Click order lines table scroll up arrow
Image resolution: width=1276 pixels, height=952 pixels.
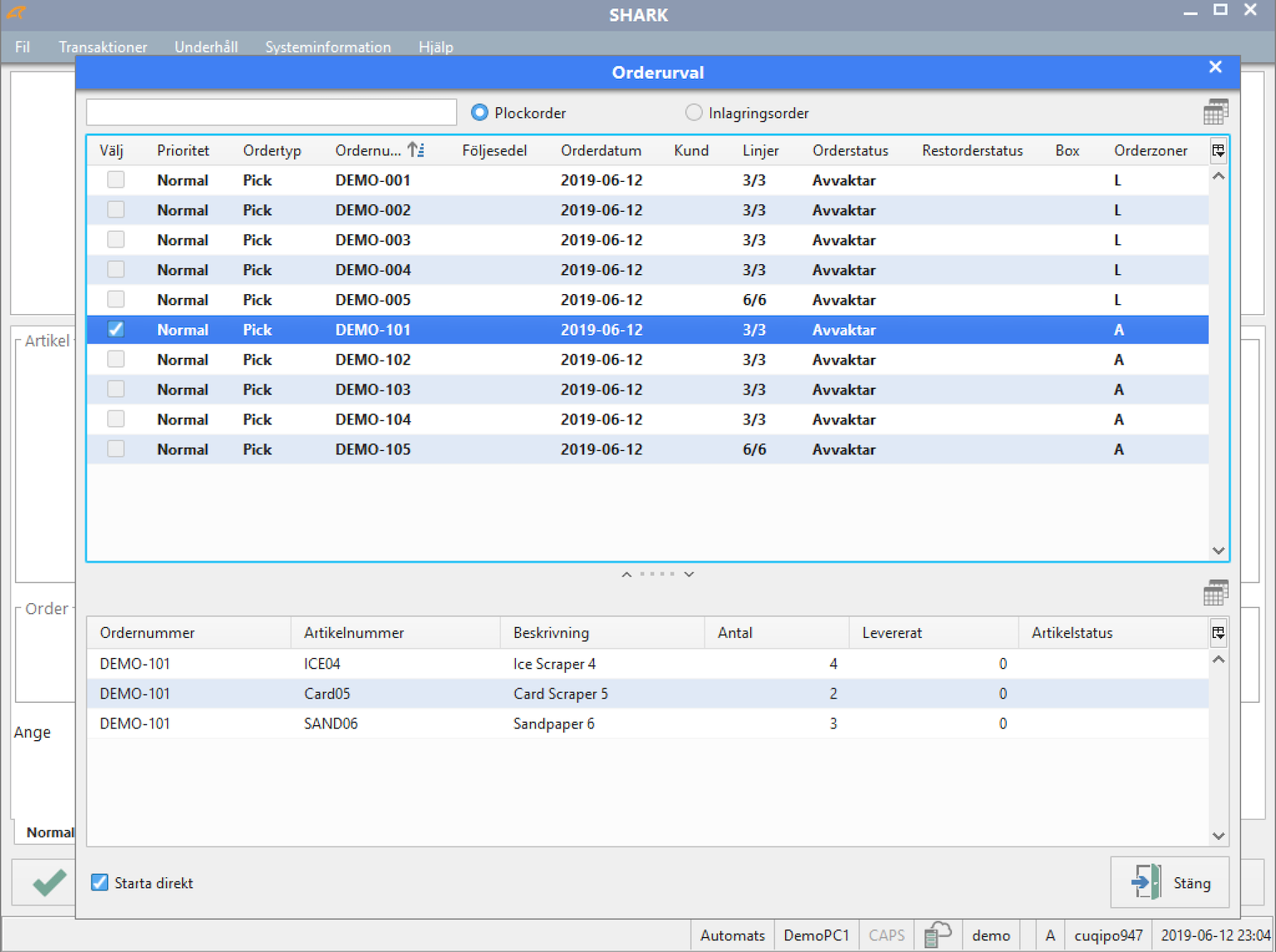pyautogui.click(x=1219, y=660)
